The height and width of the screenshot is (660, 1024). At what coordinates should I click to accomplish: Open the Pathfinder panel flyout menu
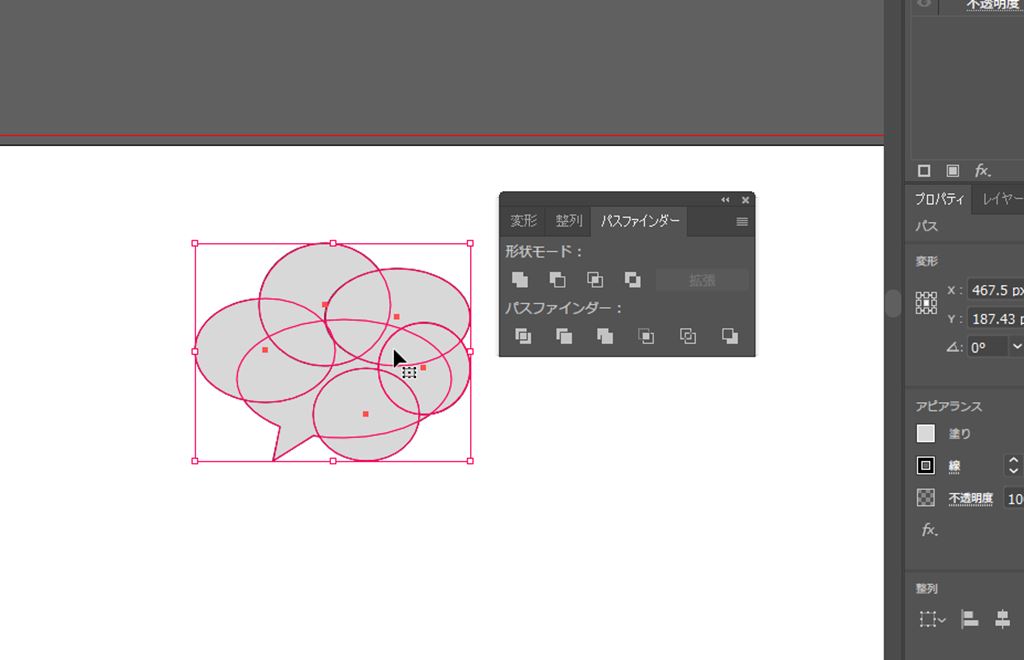pos(742,222)
